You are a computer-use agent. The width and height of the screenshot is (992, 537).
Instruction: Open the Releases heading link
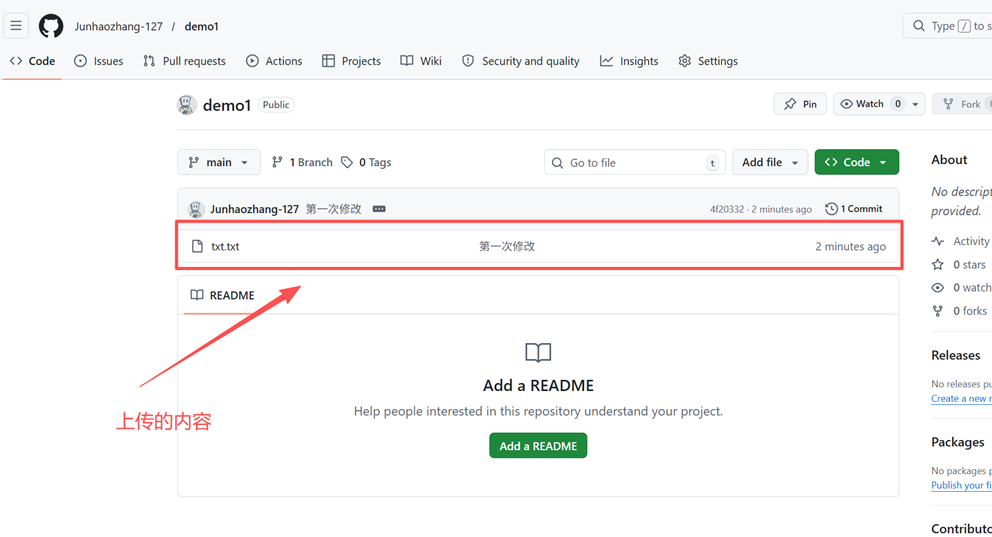pyautogui.click(x=955, y=355)
